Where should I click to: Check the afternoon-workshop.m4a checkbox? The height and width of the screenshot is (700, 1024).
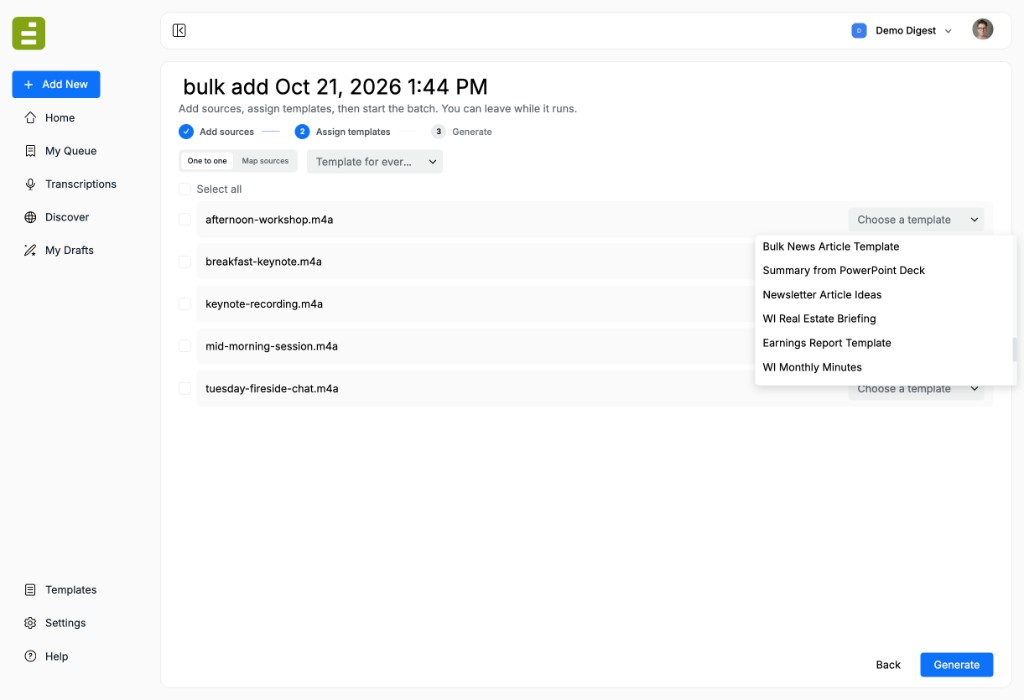click(x=185, y=219)
